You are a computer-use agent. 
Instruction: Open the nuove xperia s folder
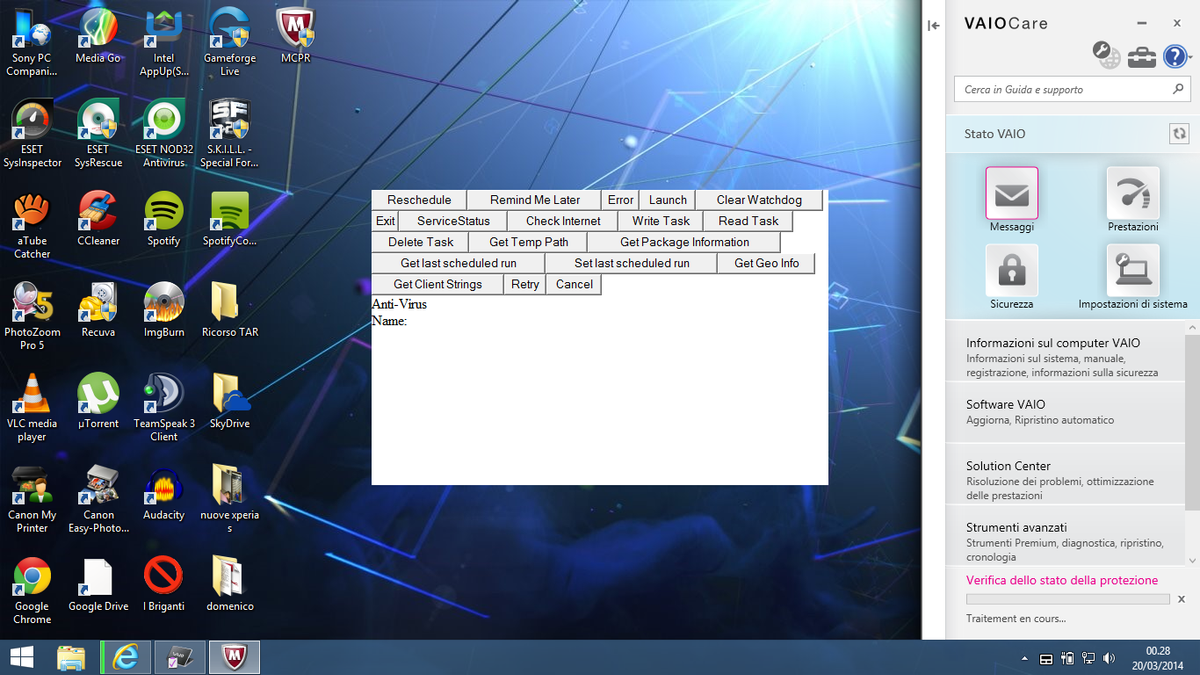[230, 499]
